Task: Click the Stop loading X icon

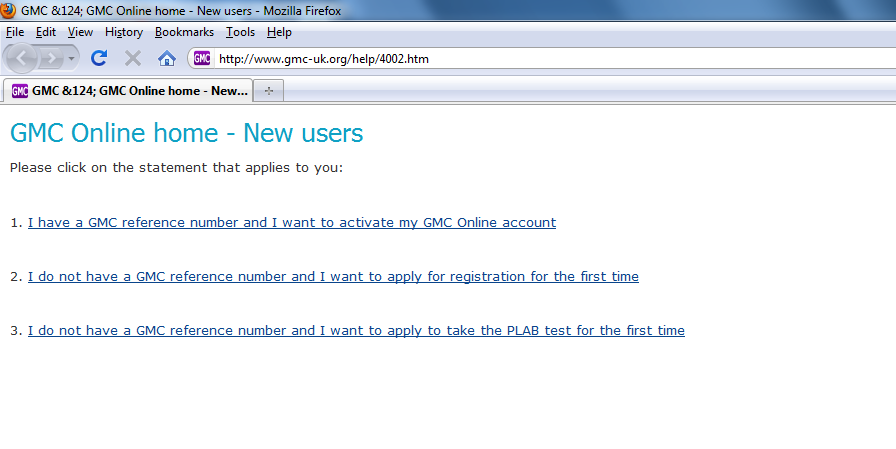Action: coord(133,58)
